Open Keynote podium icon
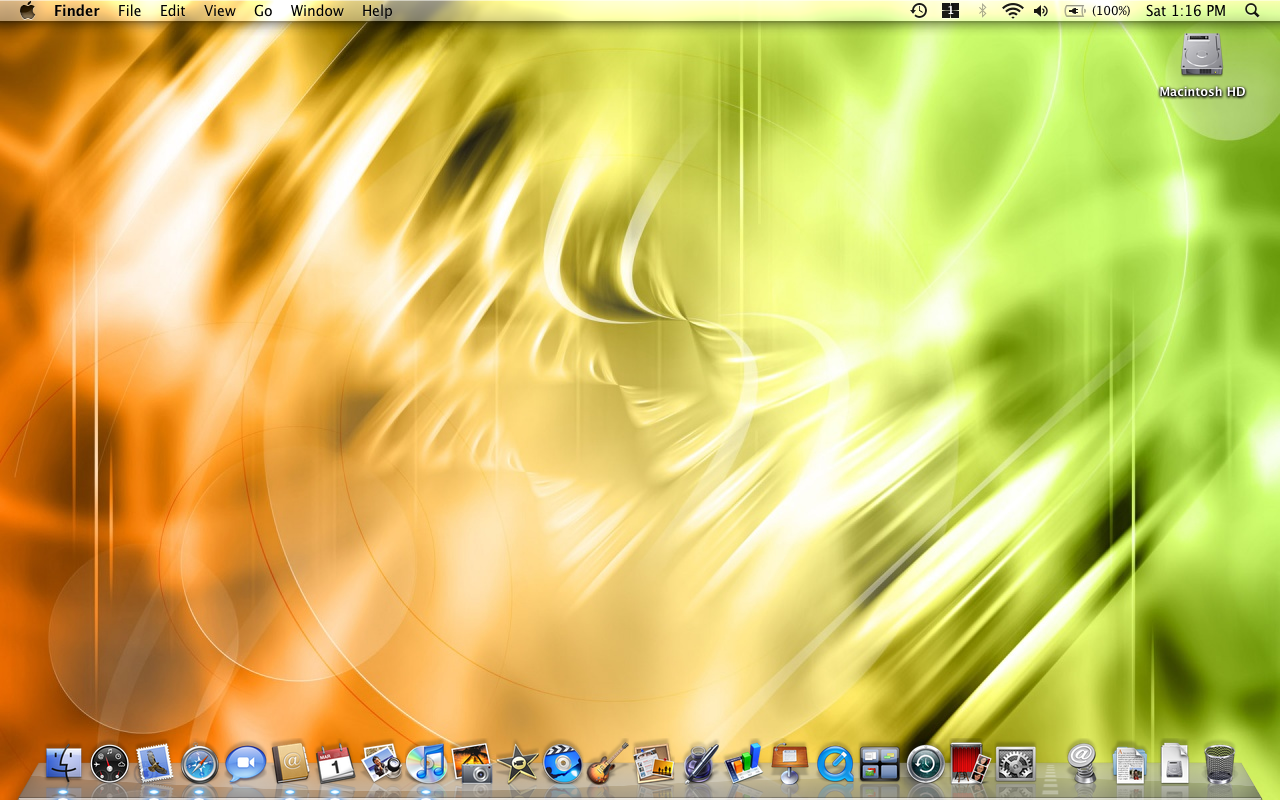The image size is (1280, 800). pos(789,764)
